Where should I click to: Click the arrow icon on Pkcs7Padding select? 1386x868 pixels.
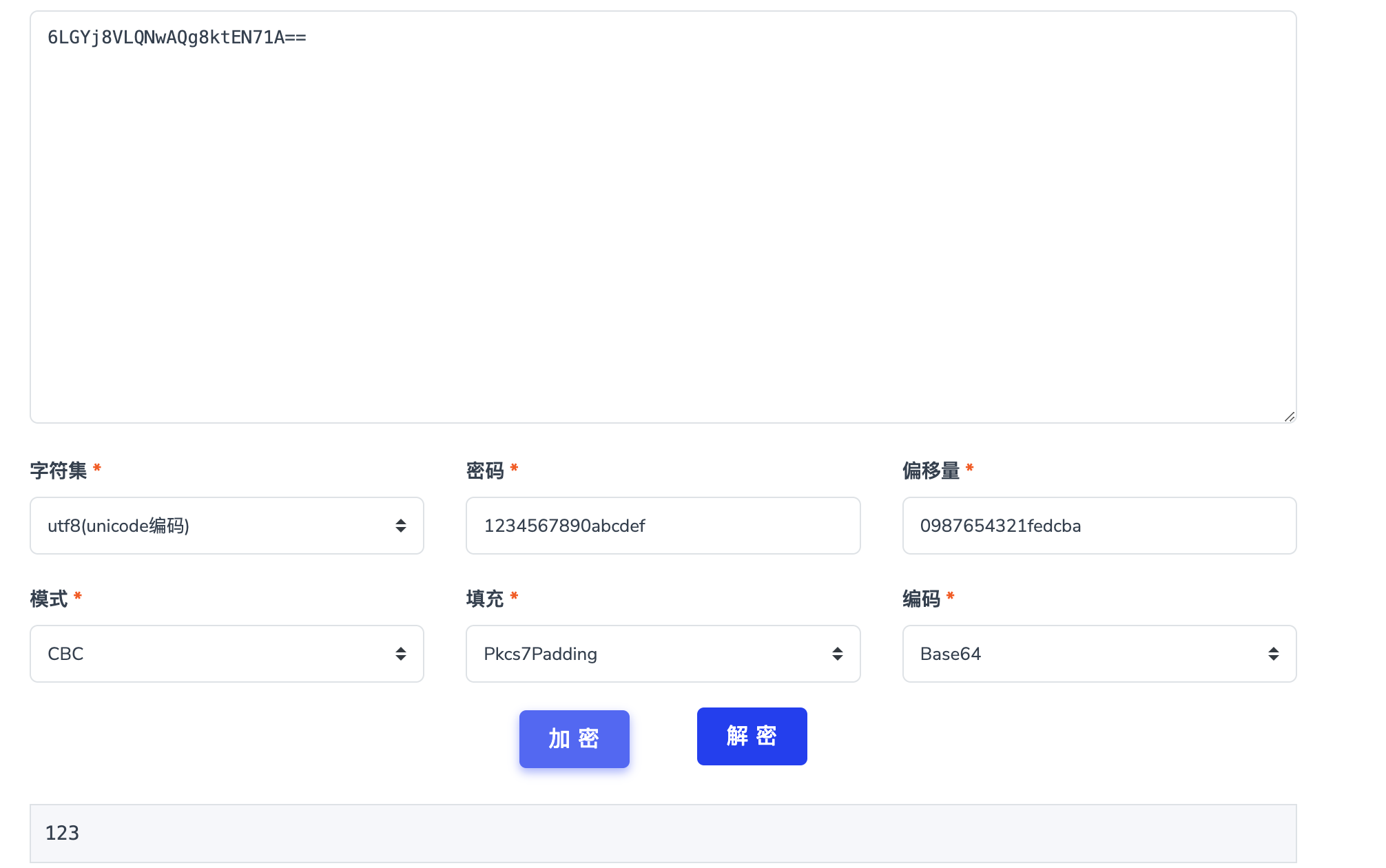(837, 654)
